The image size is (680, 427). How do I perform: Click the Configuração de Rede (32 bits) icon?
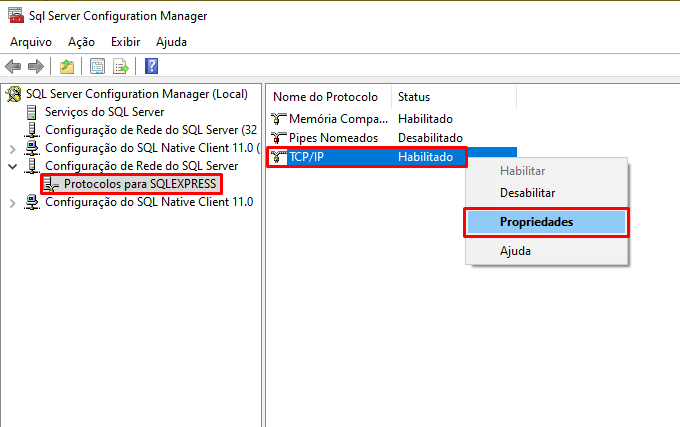pos(32,130)
